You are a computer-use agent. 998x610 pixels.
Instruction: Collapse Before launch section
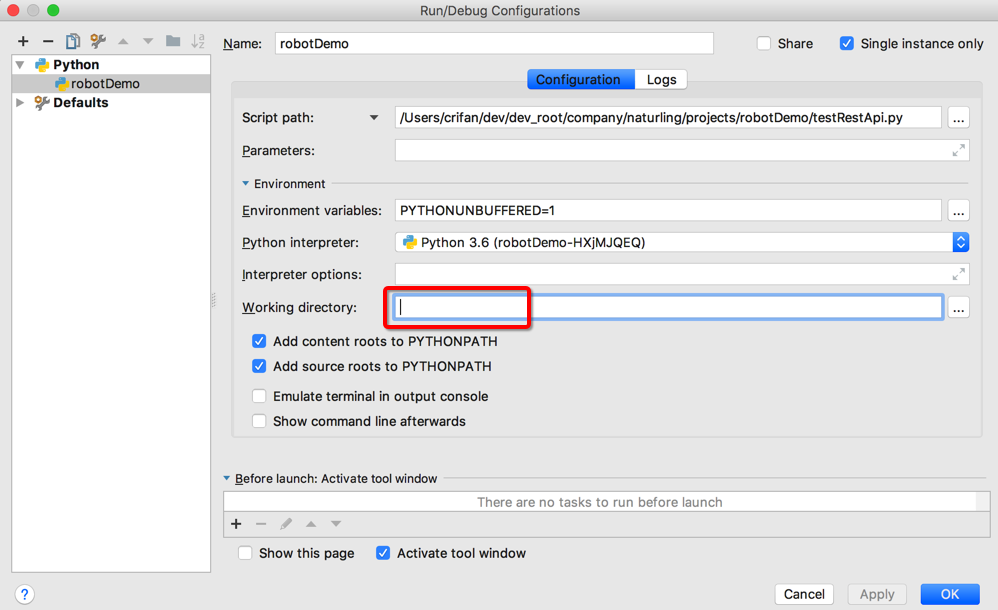[x=227, y=478]
